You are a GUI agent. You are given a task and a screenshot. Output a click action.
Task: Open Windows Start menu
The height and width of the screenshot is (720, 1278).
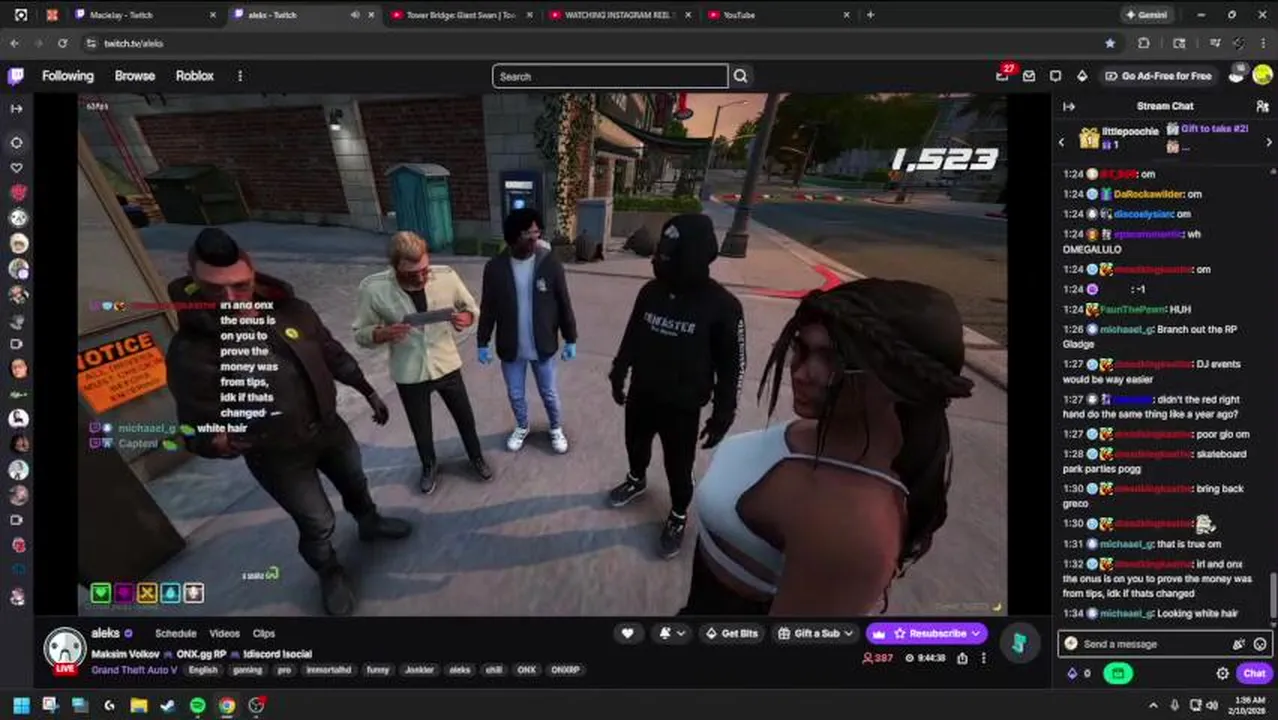(21, 705)
